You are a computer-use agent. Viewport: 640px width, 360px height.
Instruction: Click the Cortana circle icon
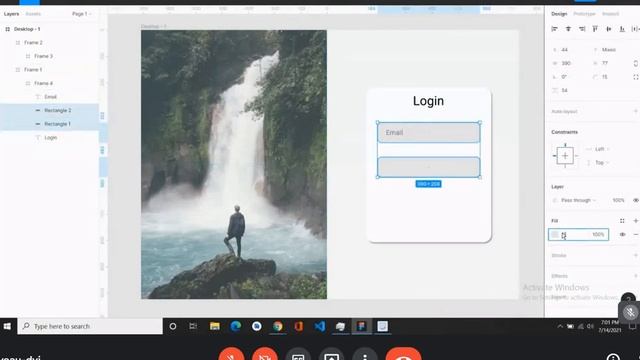click(173, 327)
